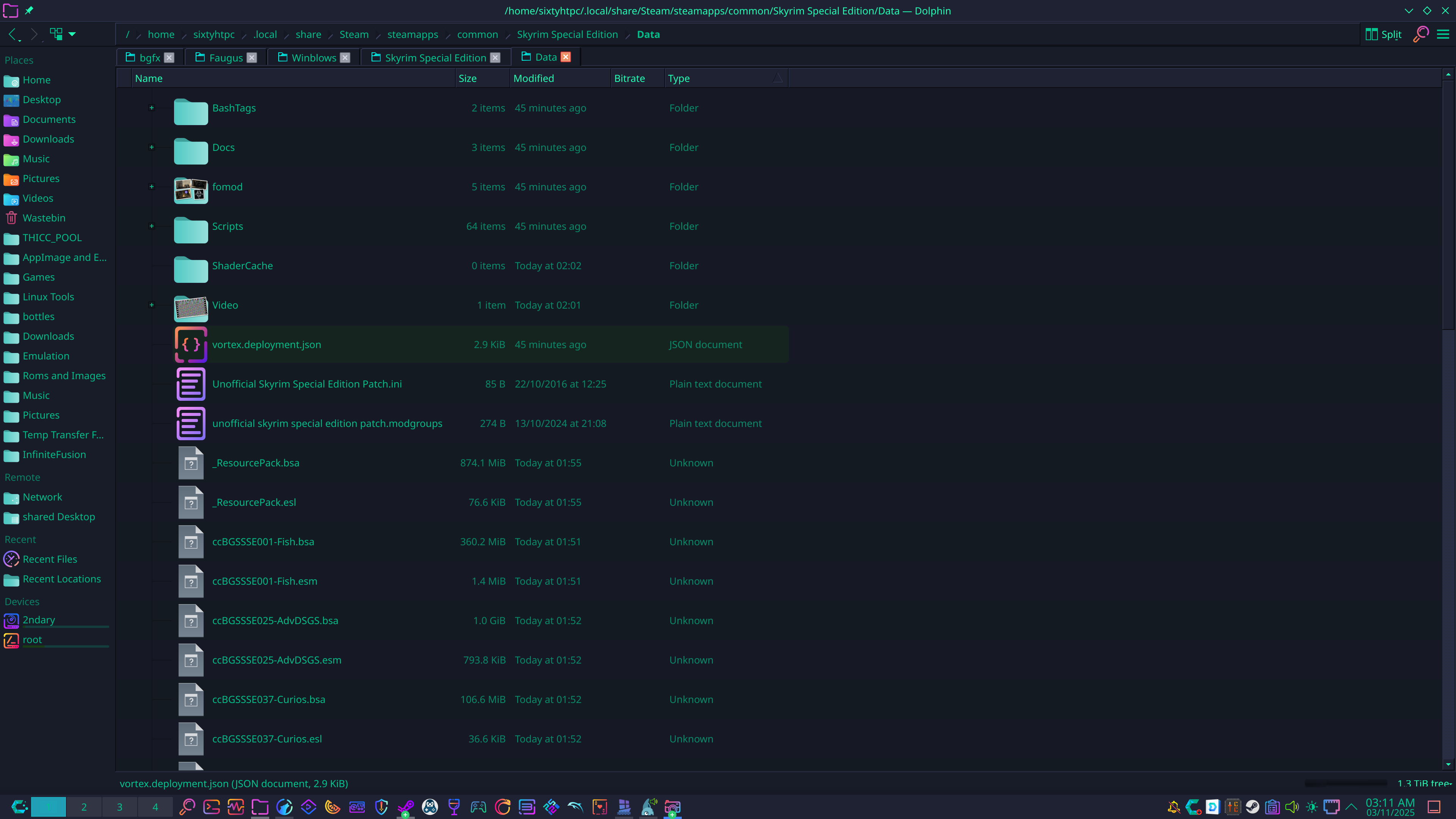
Task: Sort files by Modified column header
Action: tap(533, 78)
